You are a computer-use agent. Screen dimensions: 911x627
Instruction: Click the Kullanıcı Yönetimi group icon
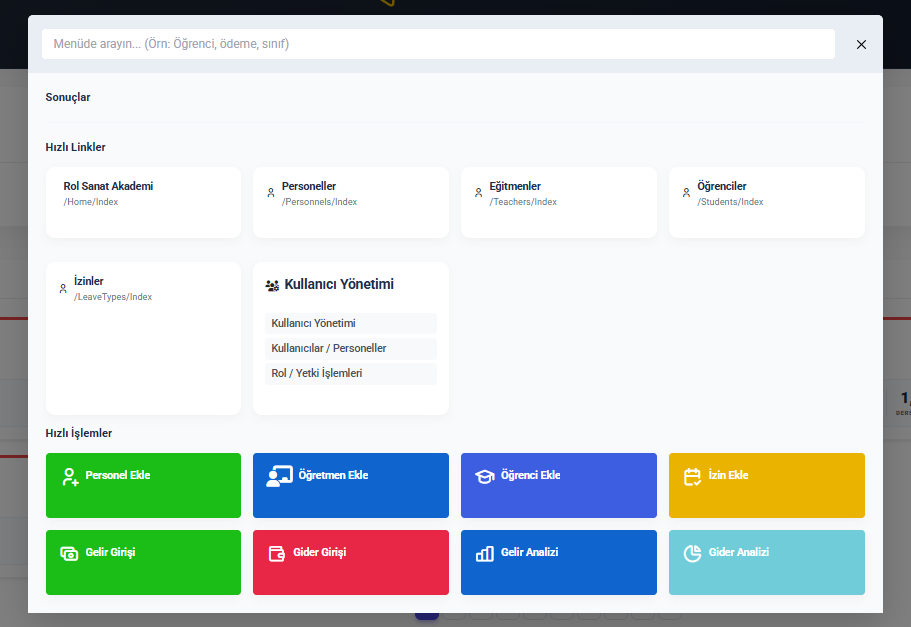tap(272, 285)
